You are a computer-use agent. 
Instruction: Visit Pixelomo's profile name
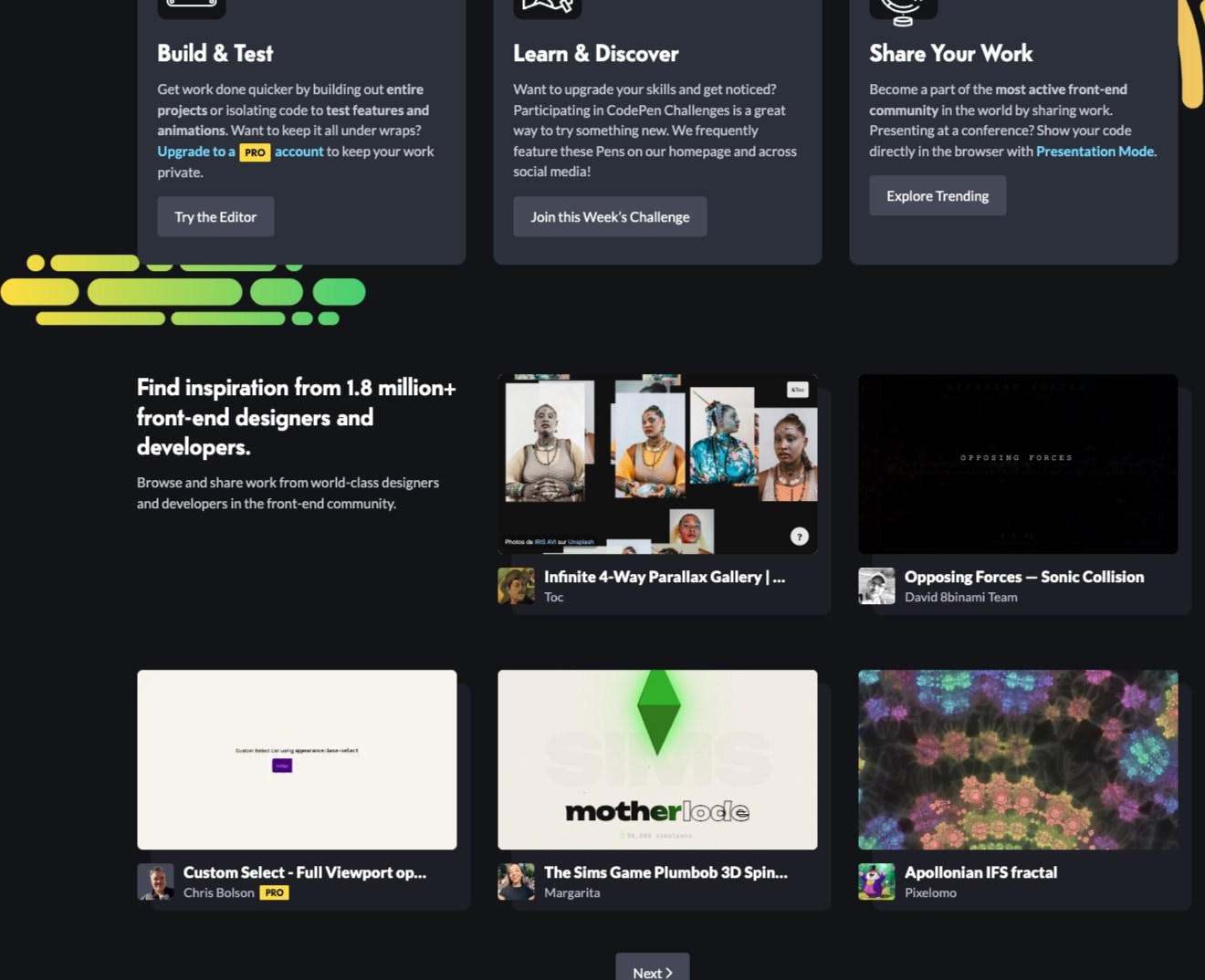pos(930,893)
